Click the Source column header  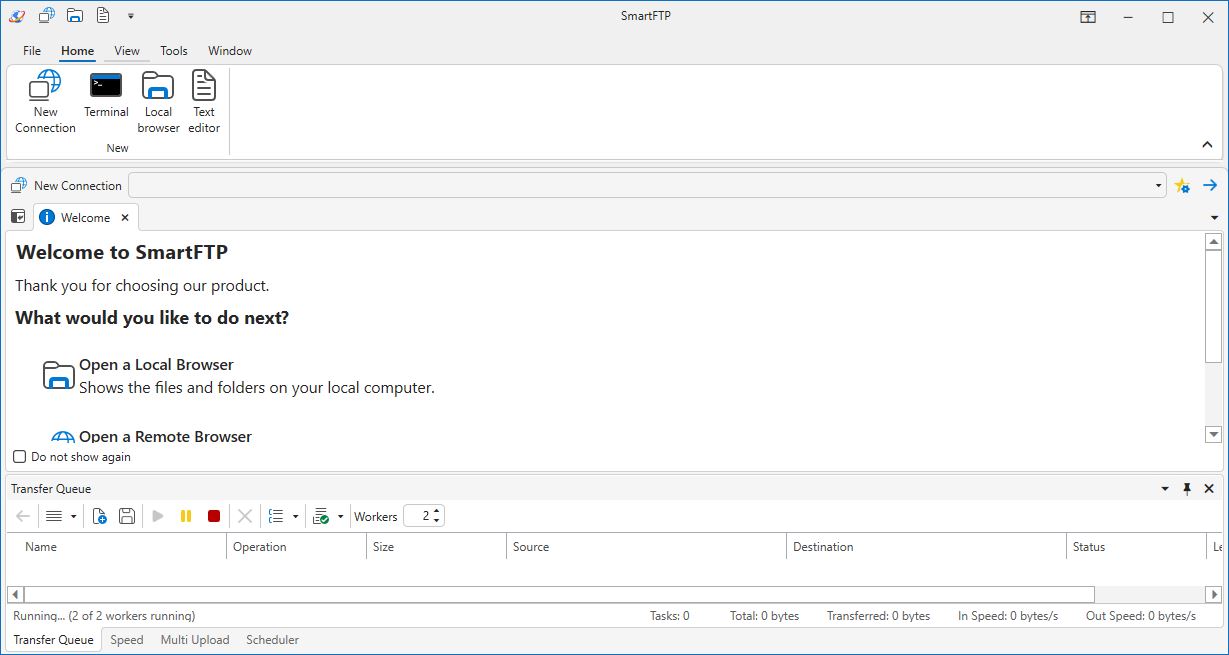pyautogui.click(x=647, y=547)
